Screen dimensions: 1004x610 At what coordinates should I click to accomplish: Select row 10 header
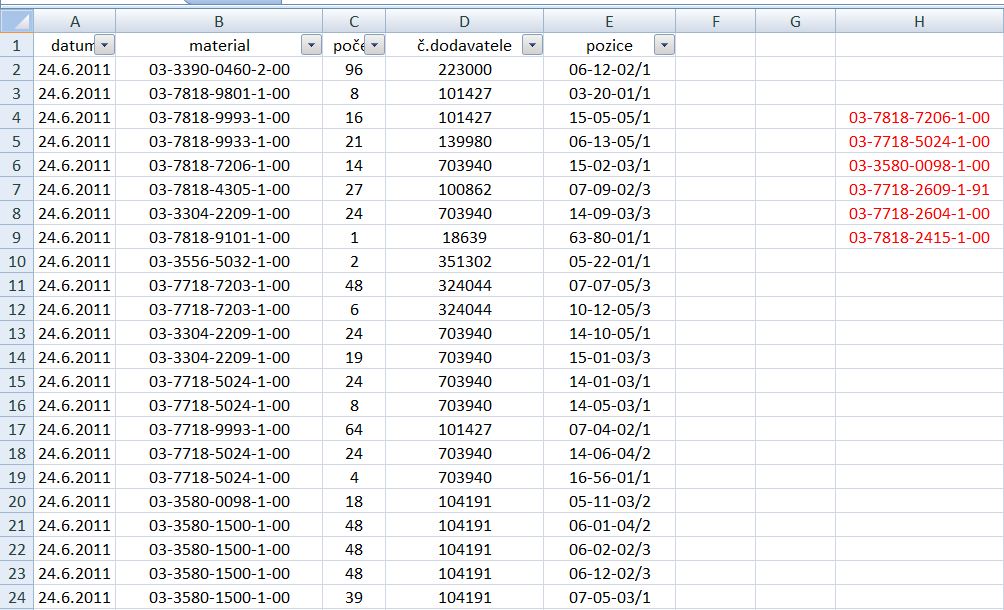17,261
